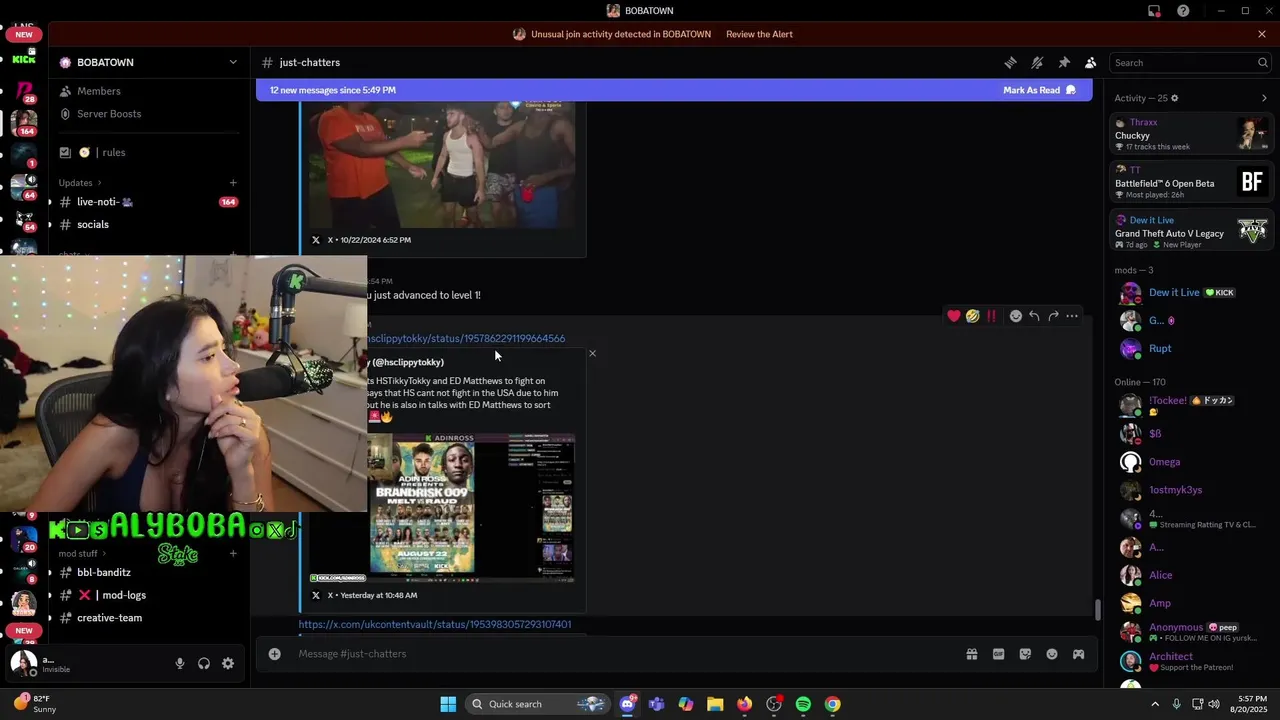Toggle headphones deafen in user panel

(x=204, y=663)
